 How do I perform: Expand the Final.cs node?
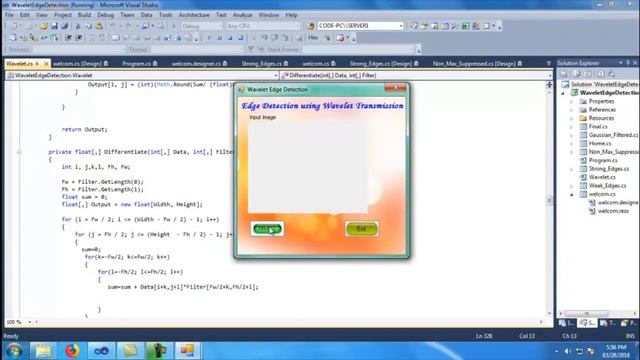pyautogui.click(x=572, y=127)
